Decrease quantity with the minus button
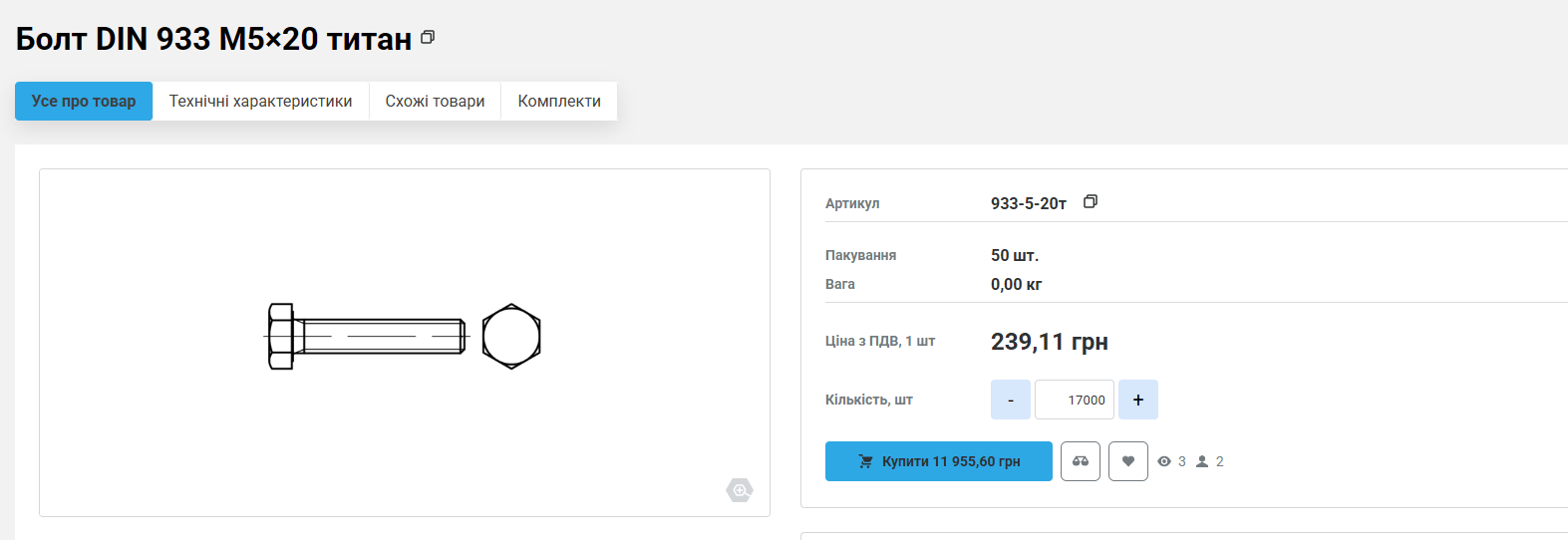1568x540 pixels. tap(1011, 400)
